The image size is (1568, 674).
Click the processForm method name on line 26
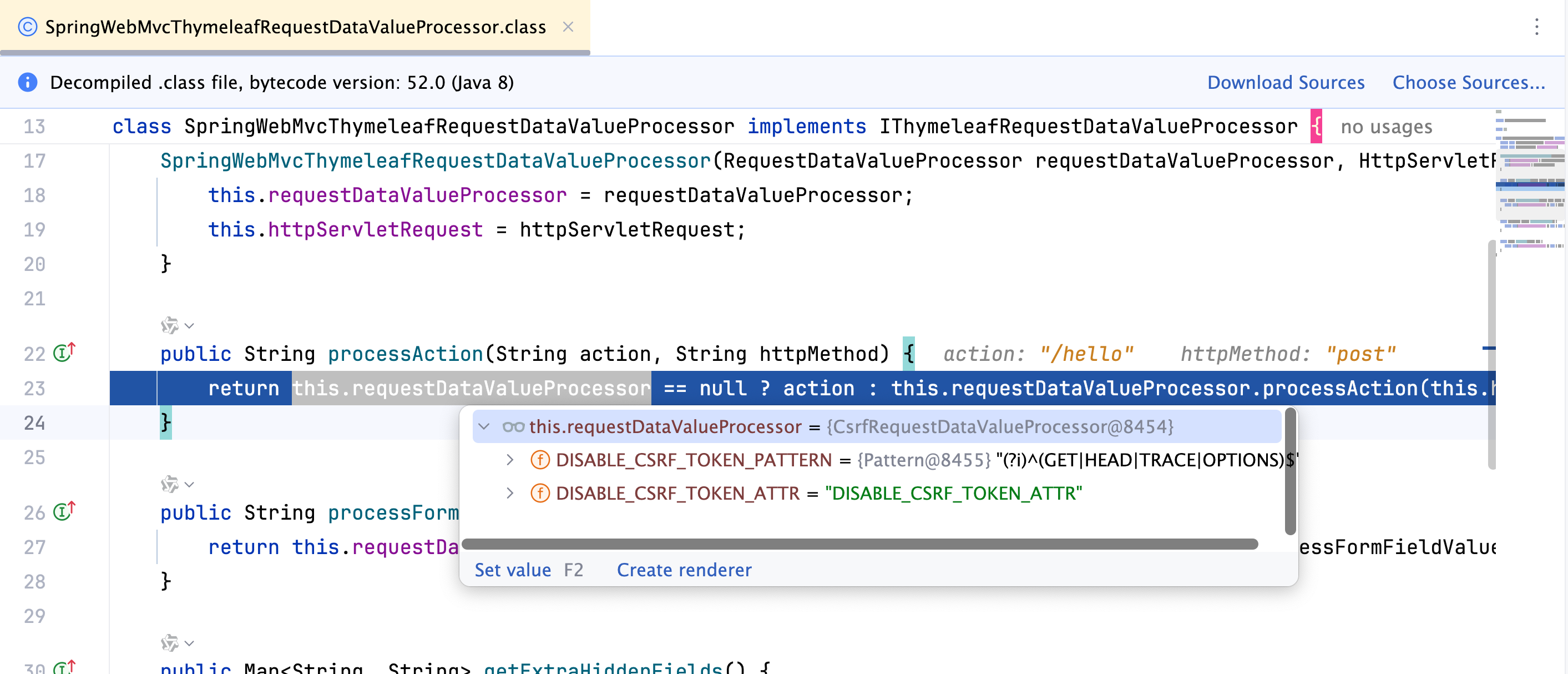point(393,512)
